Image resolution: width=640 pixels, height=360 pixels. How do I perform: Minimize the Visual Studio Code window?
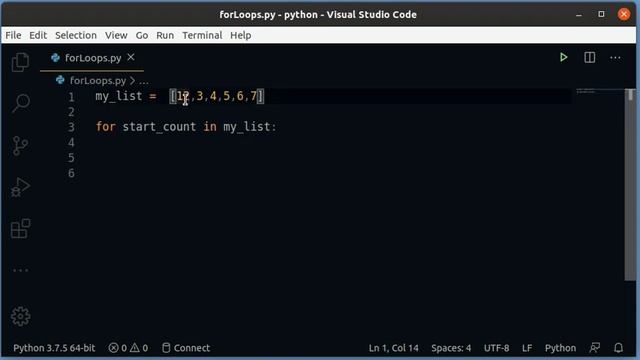pyautogui.click(x=579, y=15)
